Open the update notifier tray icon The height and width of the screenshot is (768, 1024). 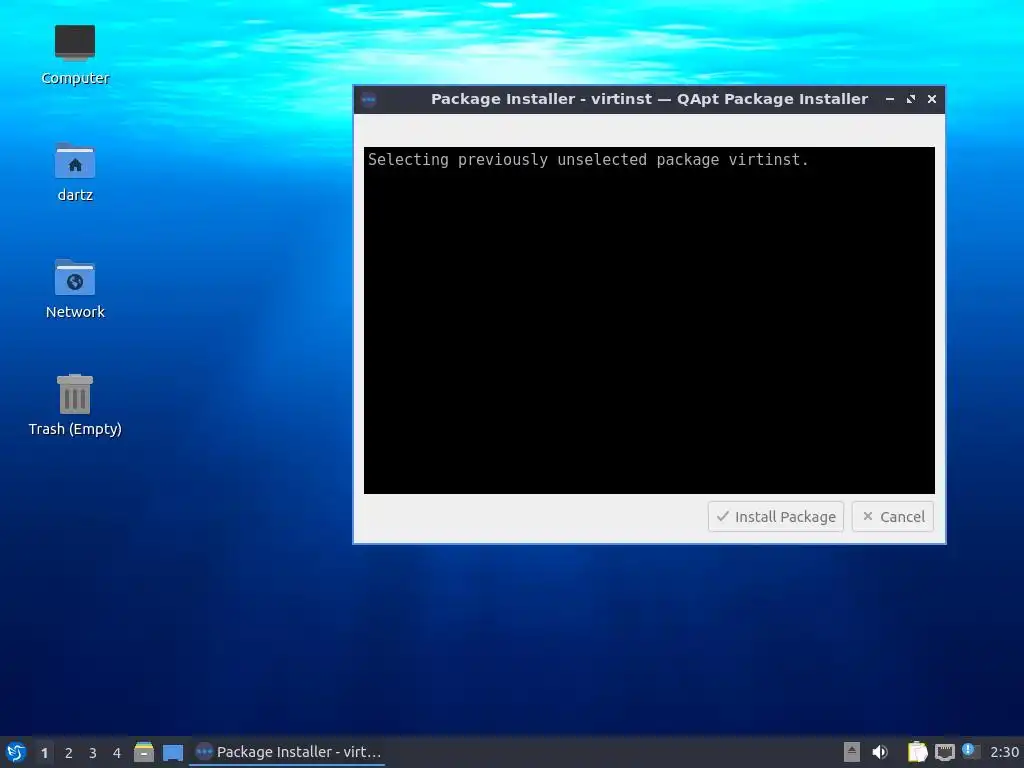point(971,752)
